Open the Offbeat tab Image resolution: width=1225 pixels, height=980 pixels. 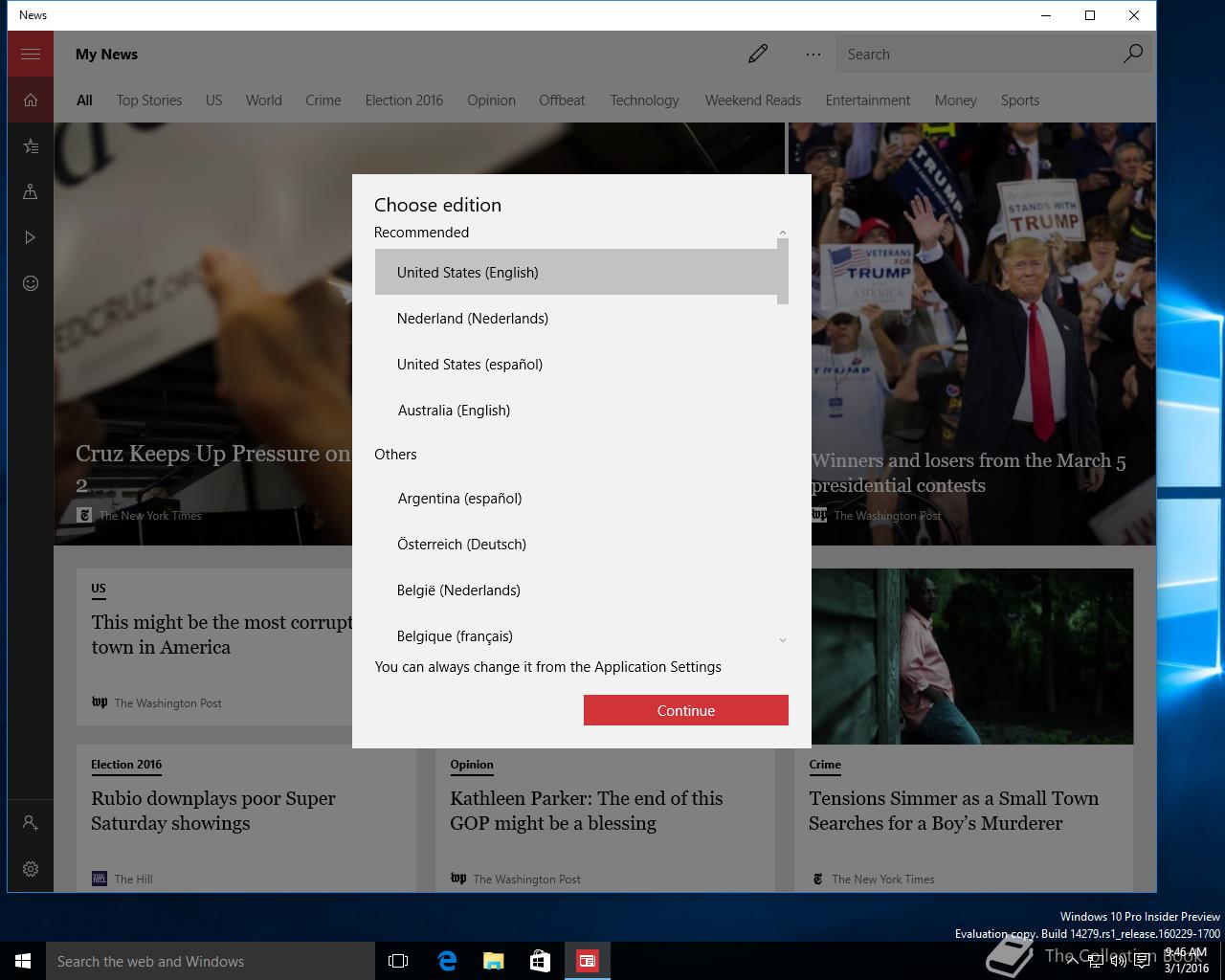(x=562, y=100)
